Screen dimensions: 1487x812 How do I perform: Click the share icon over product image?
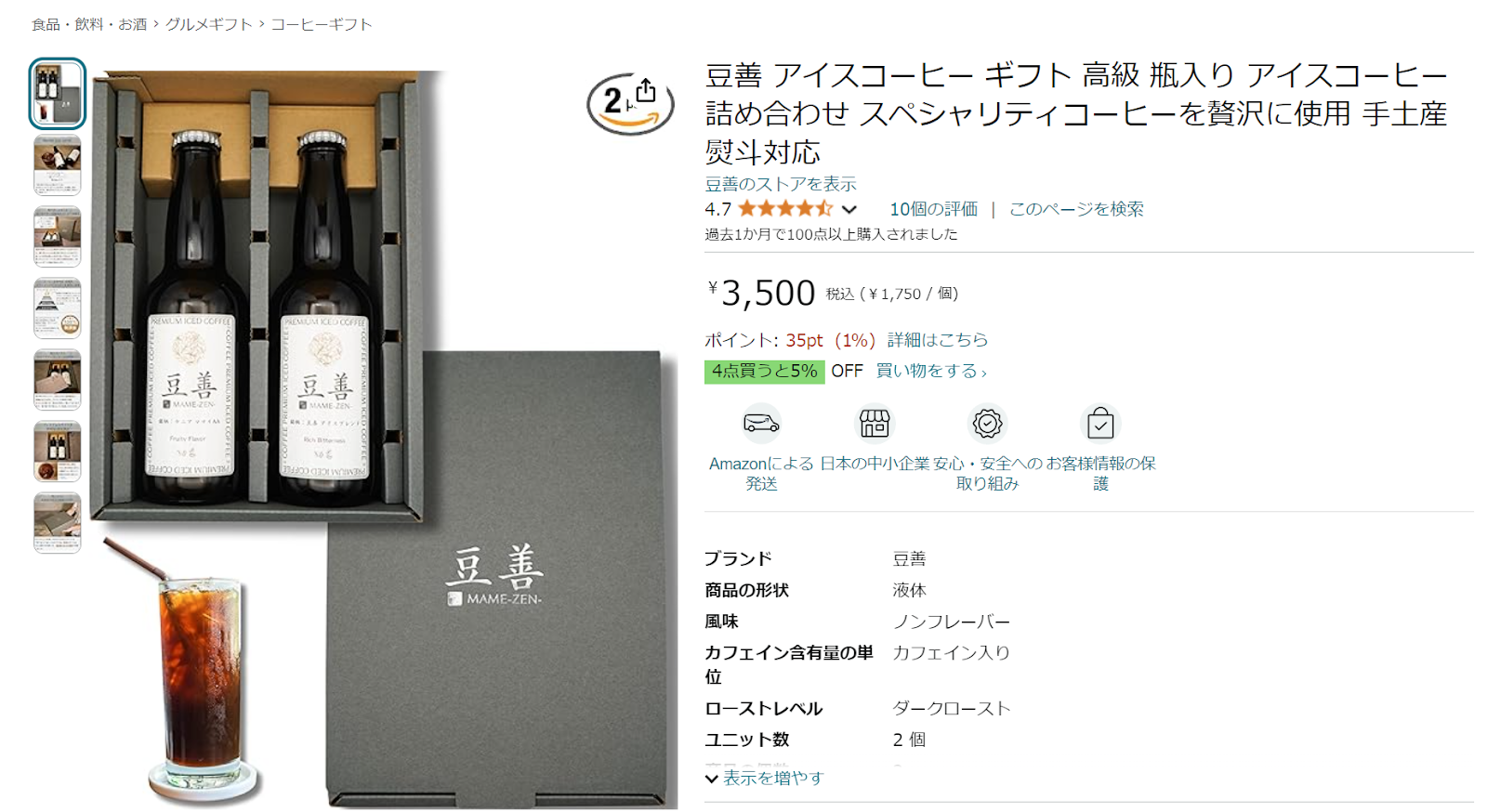(646, 91)
